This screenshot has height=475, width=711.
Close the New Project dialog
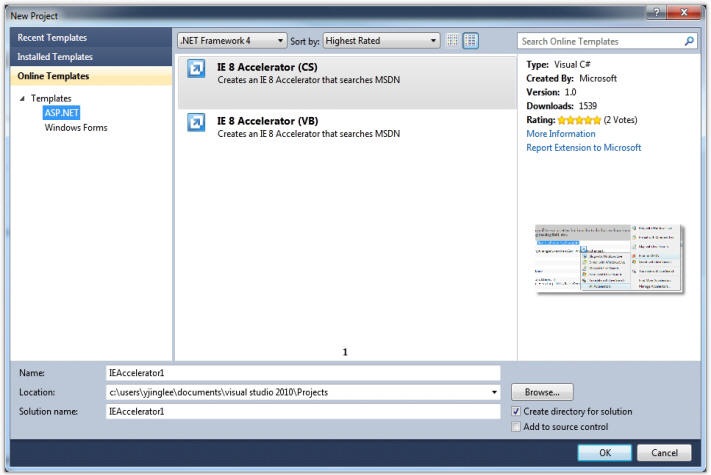point(684,13)
